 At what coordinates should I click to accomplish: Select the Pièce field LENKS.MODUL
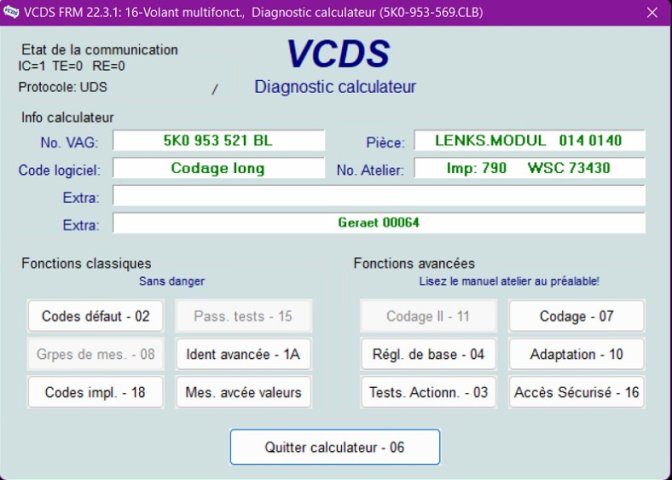529,141
